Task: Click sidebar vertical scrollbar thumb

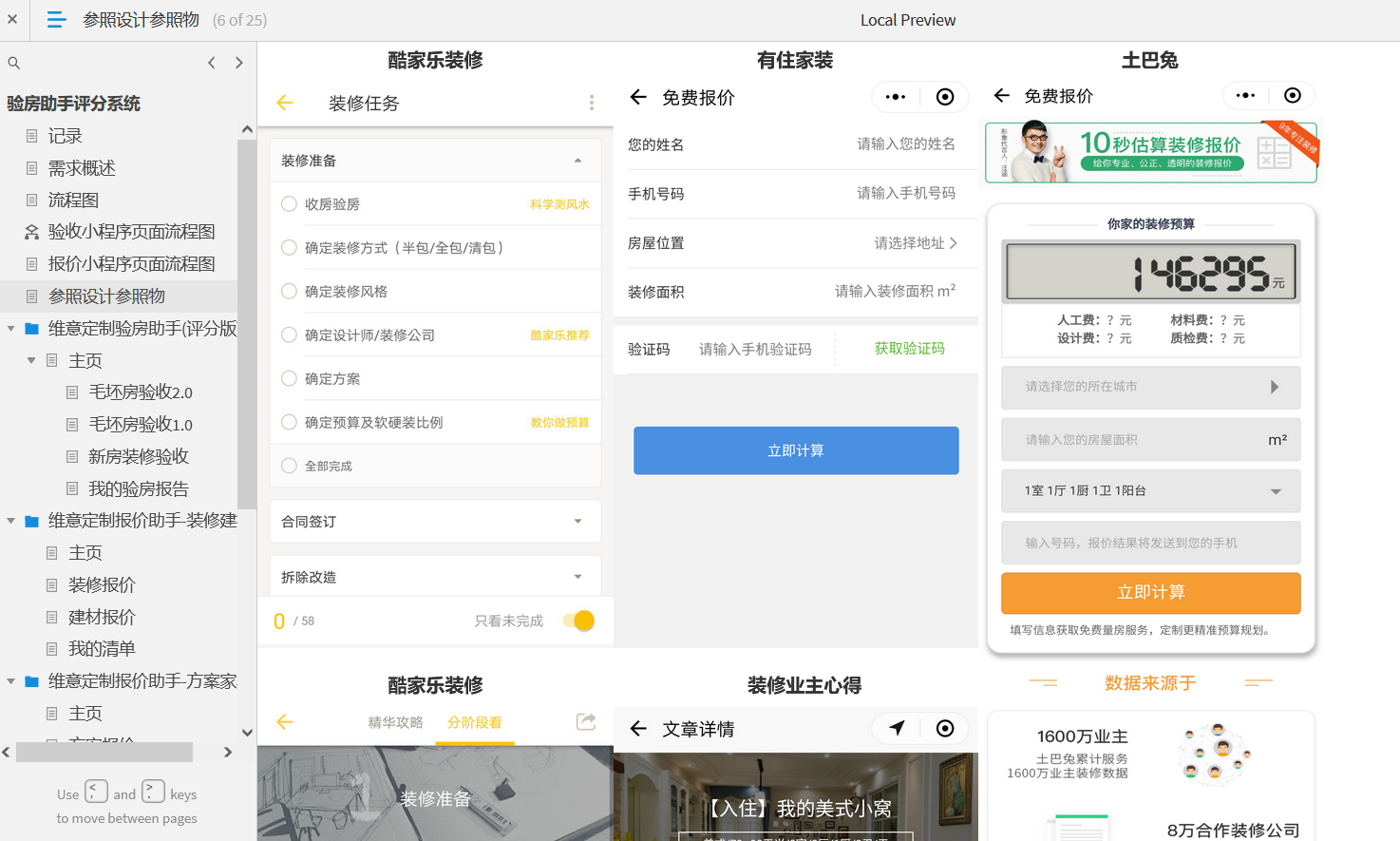Action: point(247,323)
